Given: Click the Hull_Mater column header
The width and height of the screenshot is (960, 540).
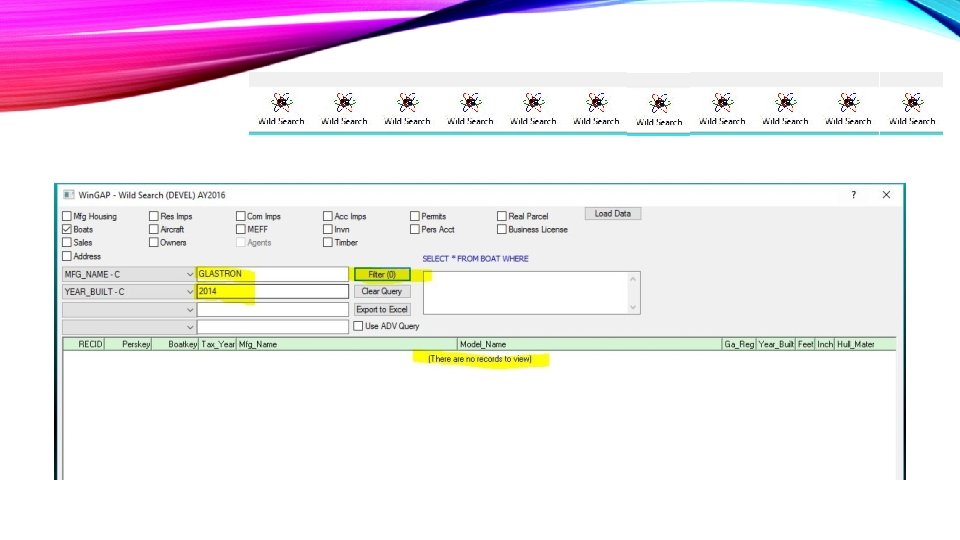Looking at the screenshot, I should [x=865, y=344].
